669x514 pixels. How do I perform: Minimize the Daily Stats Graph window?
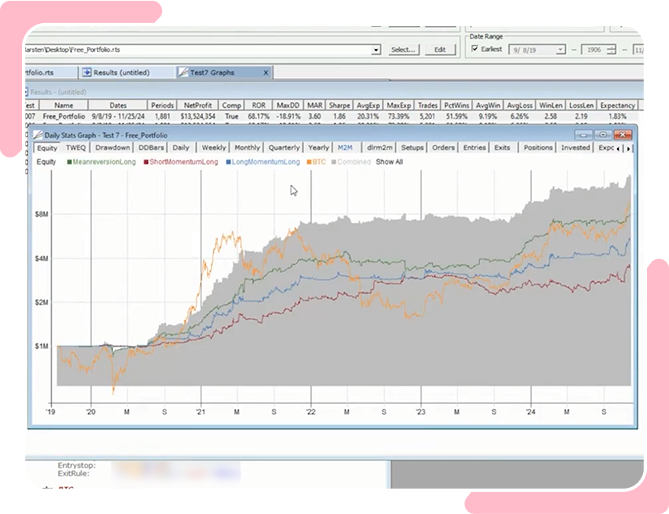583,135
